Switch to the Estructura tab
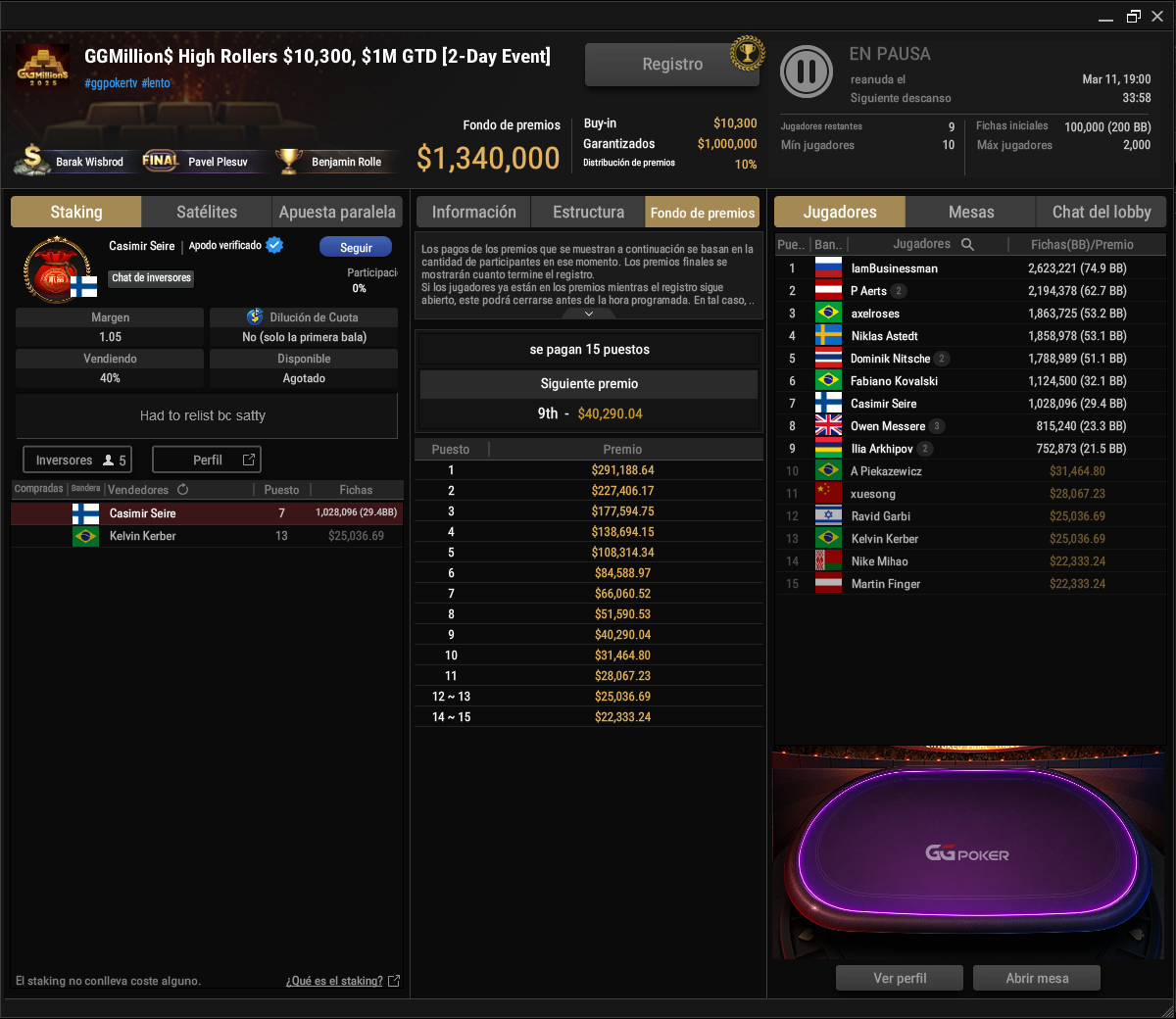This screenshot has height=1019, width=1176. pos(588,212)
